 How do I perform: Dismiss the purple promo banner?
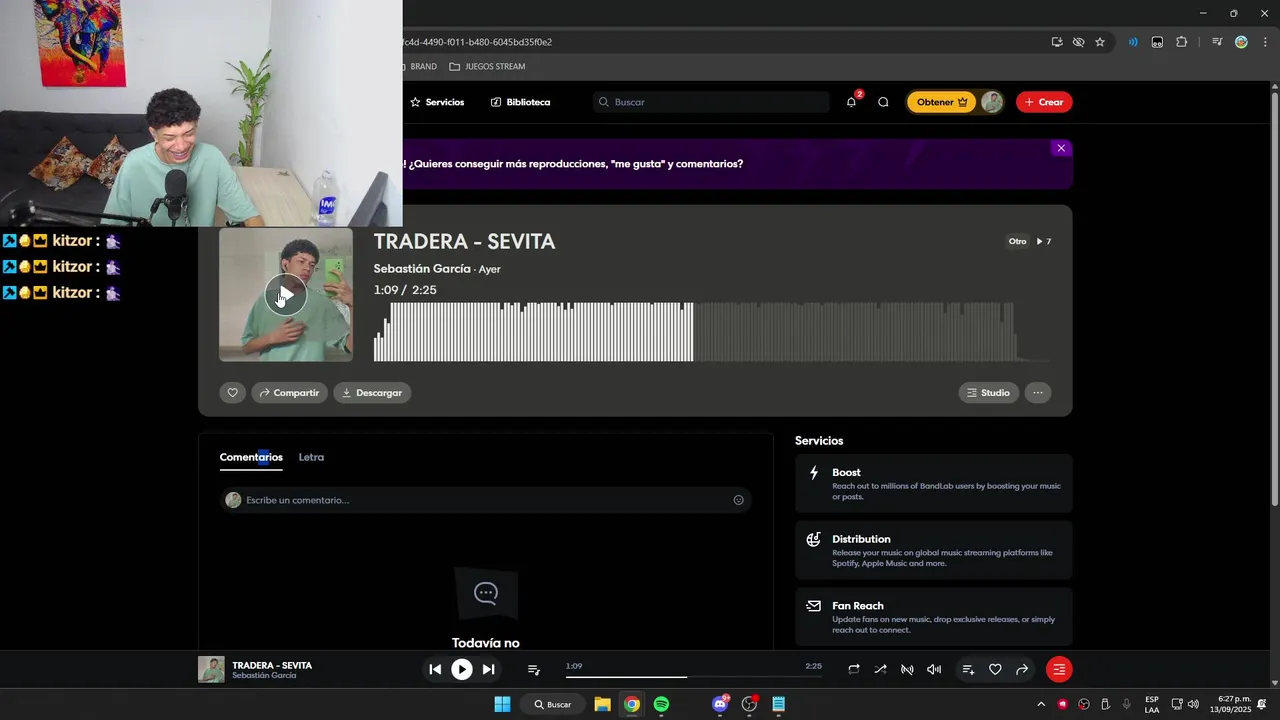point(1061,148)
